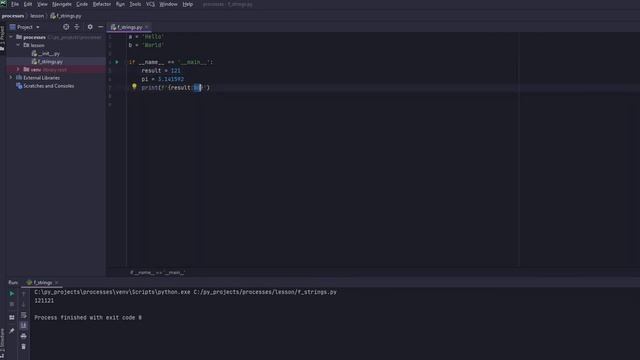640x360 pixels.
Task: Click the python.exe command line in console
Action: [x=186, y=292]
